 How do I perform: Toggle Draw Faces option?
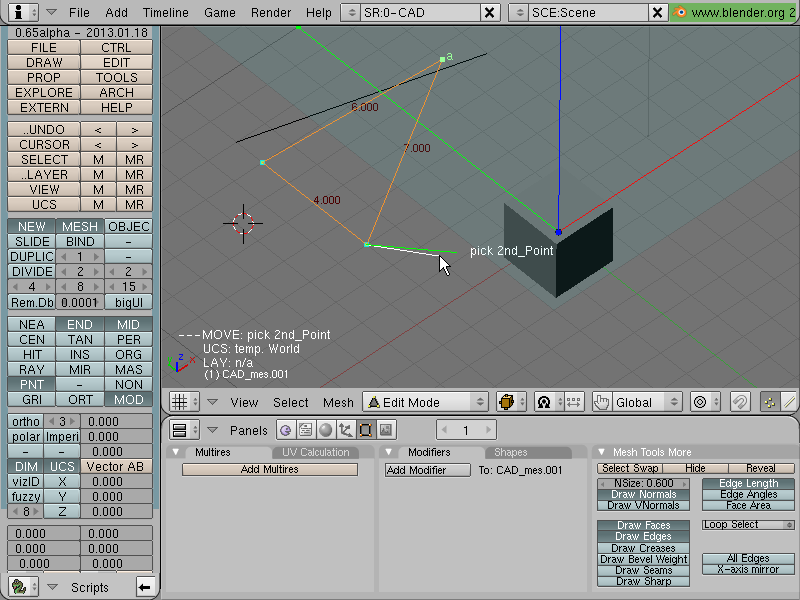pos(643,525)
